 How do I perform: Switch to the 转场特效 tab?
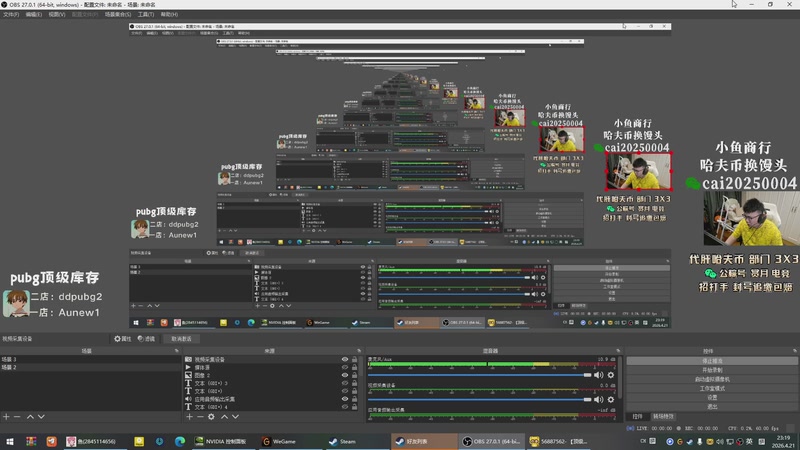(663, 417)
